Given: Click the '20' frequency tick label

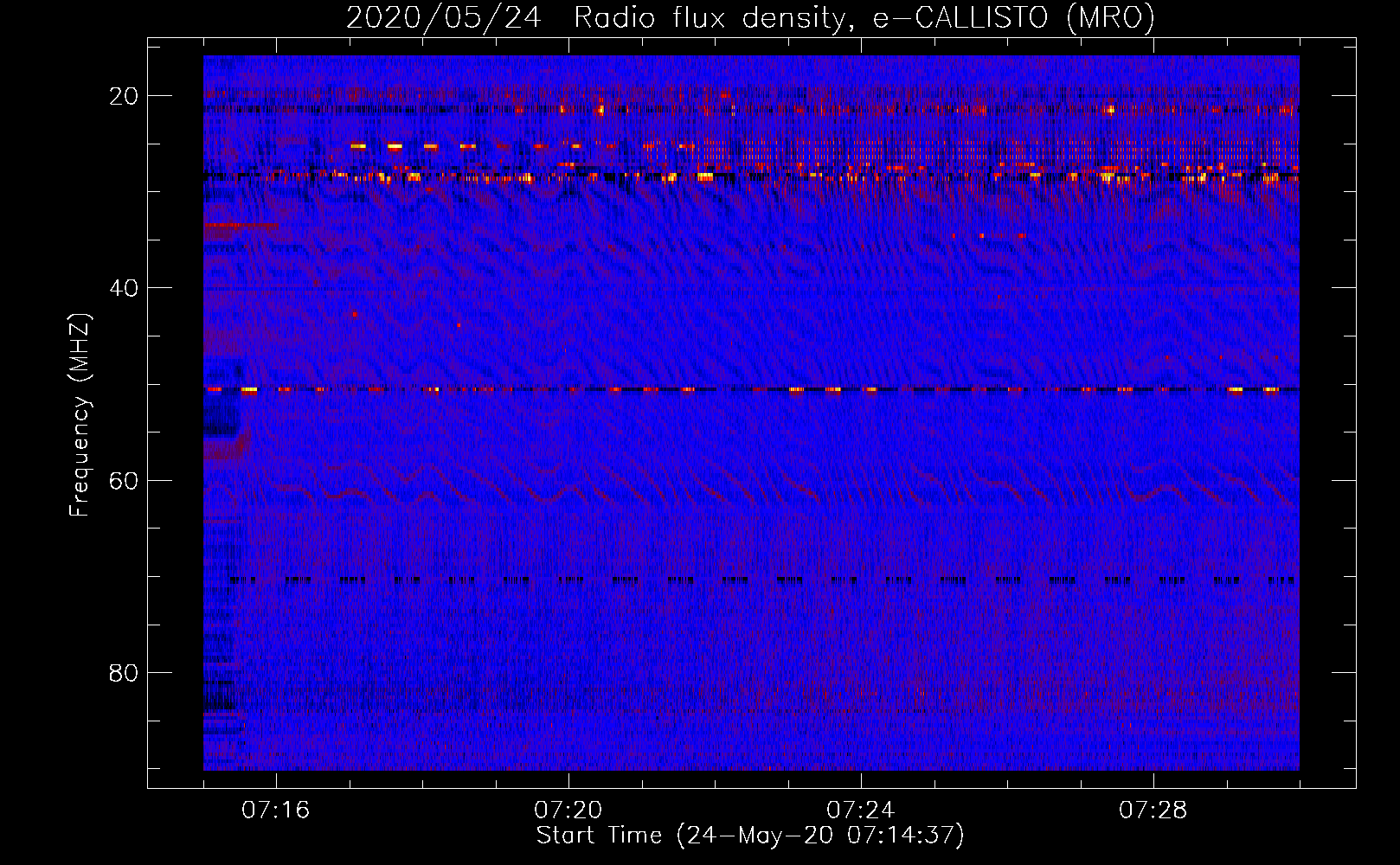Looking at the screenshot, I should click(124, 96).
